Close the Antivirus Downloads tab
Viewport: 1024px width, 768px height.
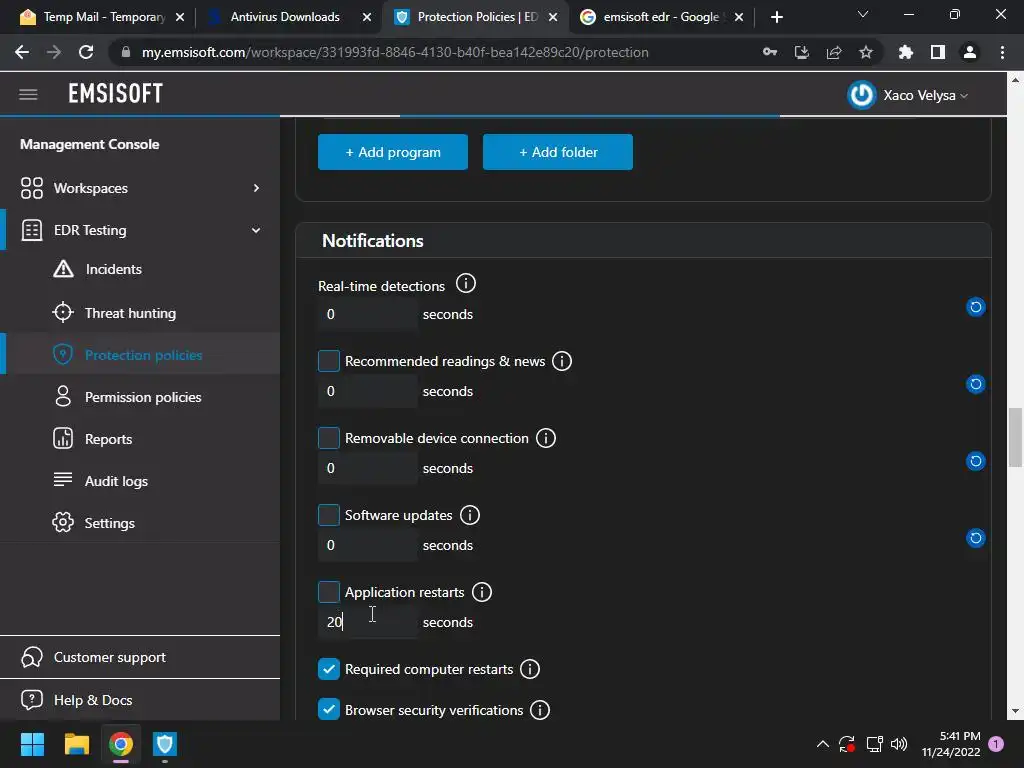click(367, 17)
